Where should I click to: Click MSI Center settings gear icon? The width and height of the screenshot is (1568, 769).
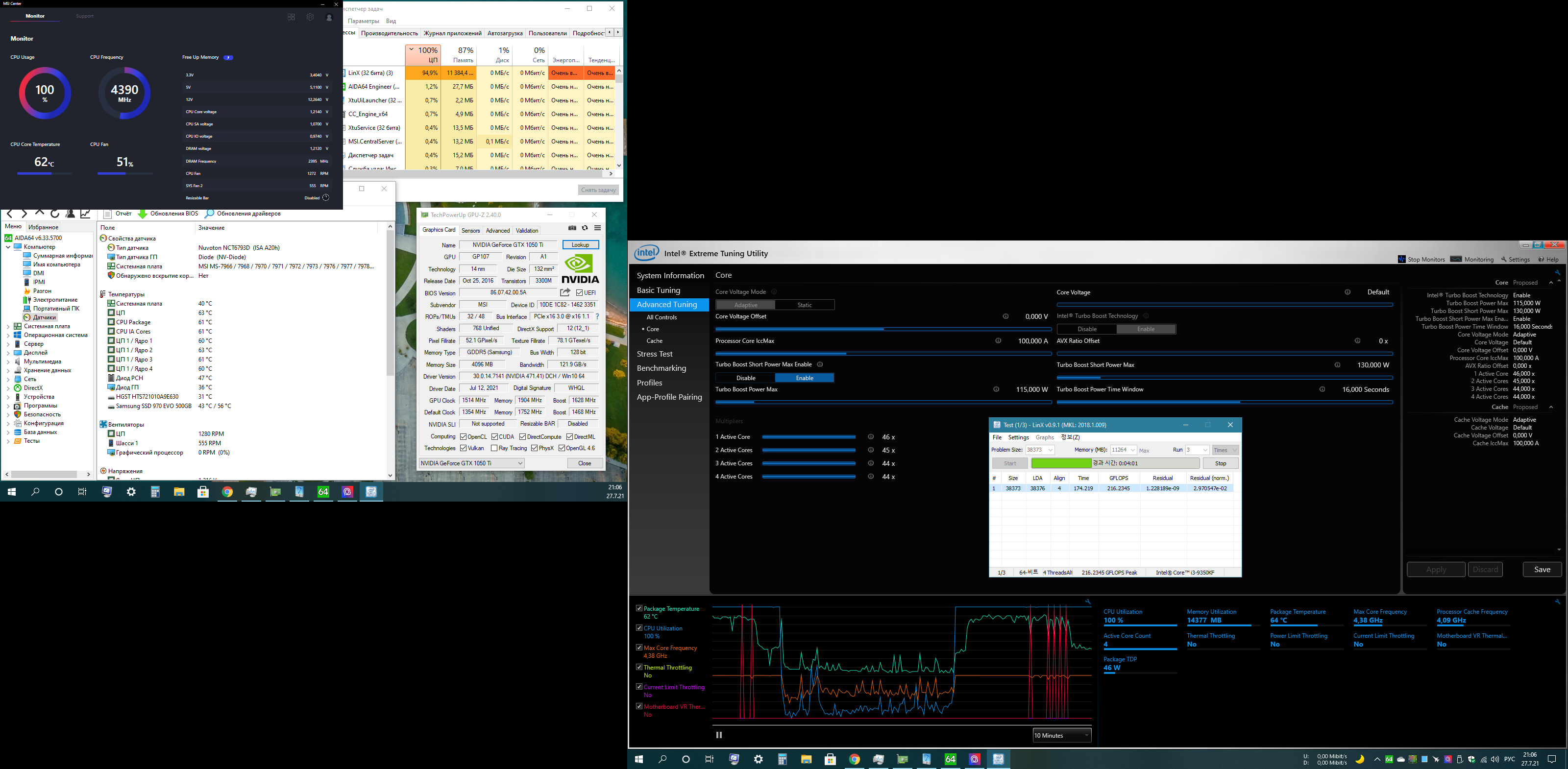pyautogui.click(x=311, y=17)
